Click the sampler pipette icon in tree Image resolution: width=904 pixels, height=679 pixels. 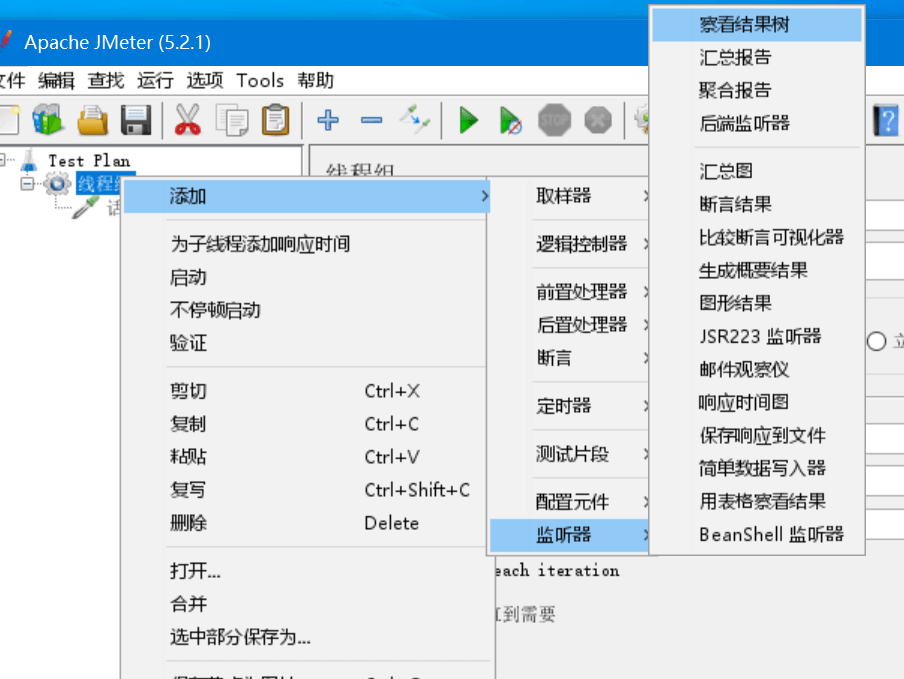85,208
